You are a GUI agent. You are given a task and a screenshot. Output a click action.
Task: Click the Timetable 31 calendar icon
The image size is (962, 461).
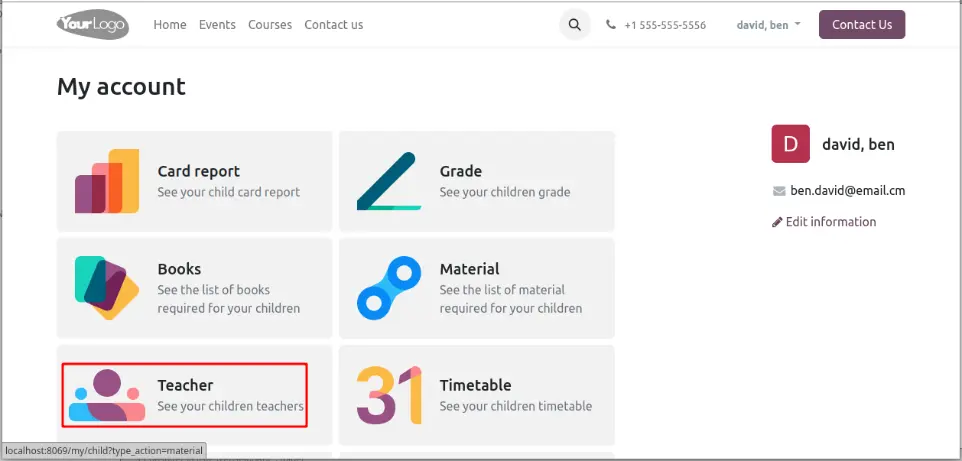pyautogui.click(x=389, y=395)
